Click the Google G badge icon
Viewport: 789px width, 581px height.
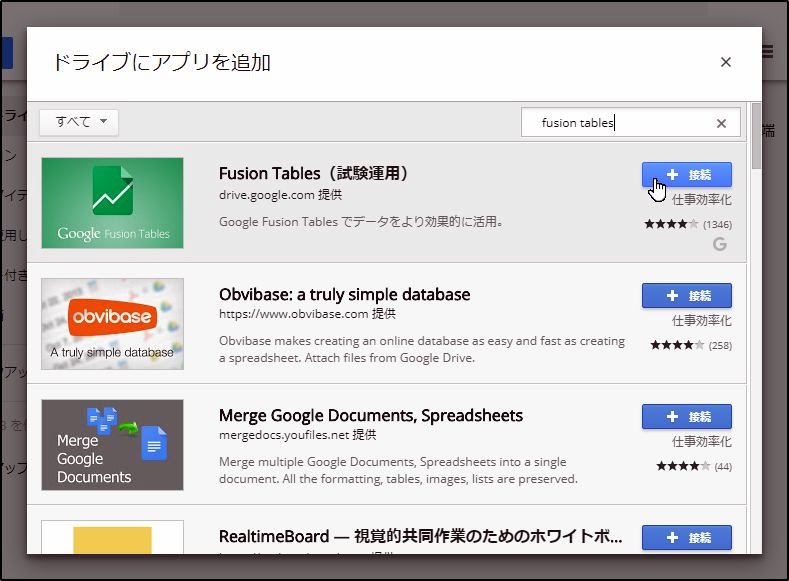click(x=720, y=245)
